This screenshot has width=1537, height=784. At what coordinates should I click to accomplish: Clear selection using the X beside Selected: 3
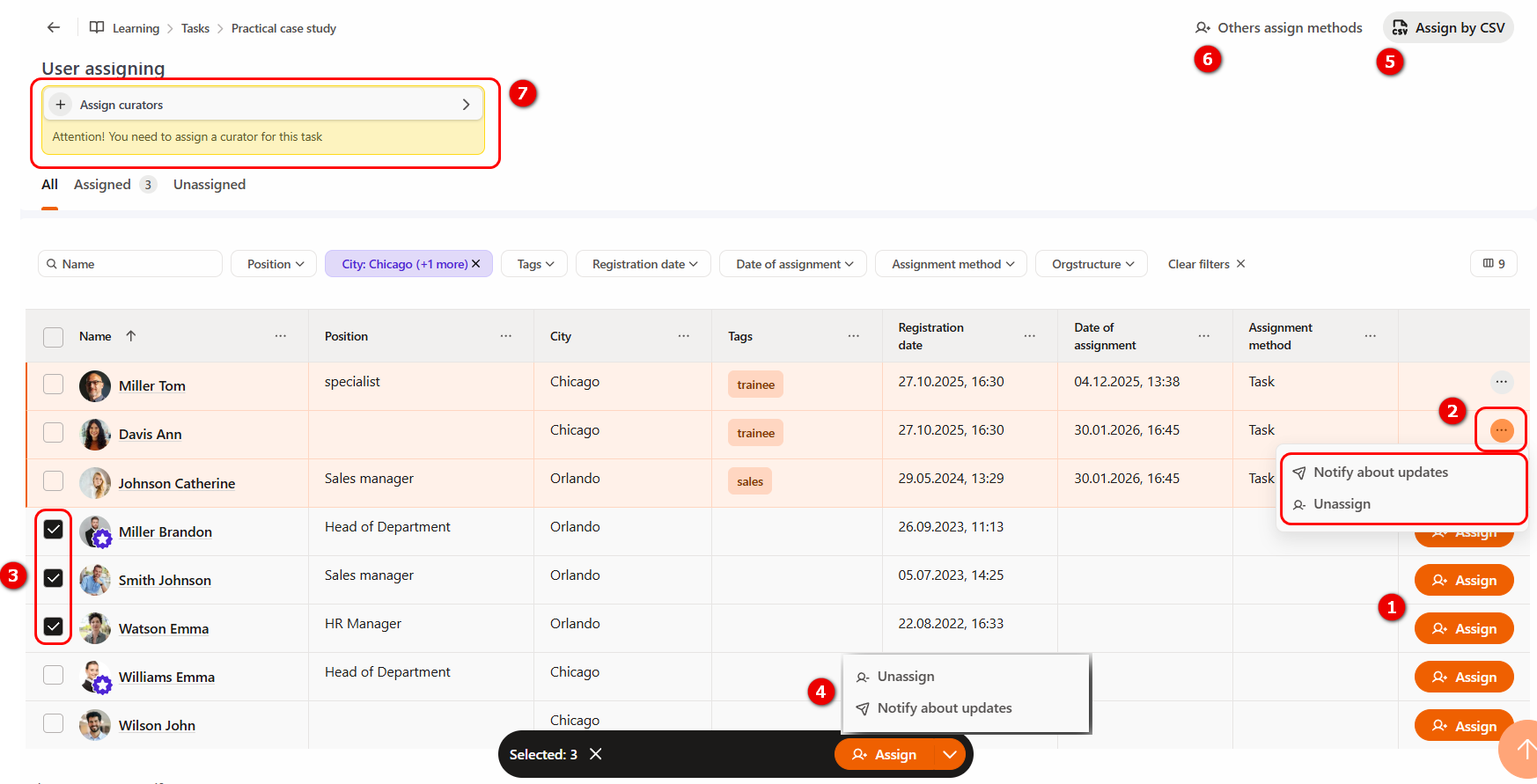pyautogui.click(x=596, y=754)
